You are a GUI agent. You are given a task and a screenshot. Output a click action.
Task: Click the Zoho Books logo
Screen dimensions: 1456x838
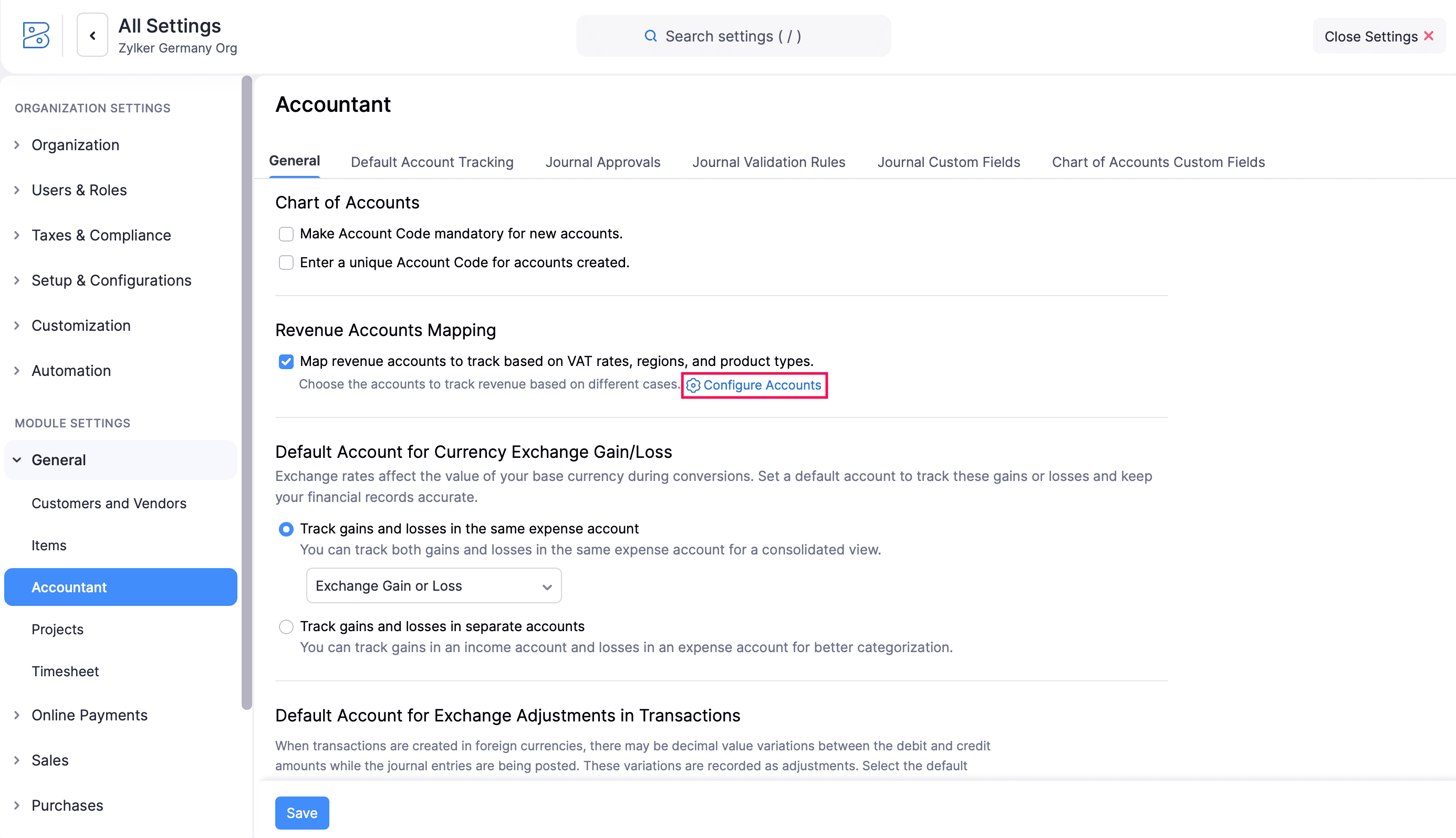click(x=35, y=35)
